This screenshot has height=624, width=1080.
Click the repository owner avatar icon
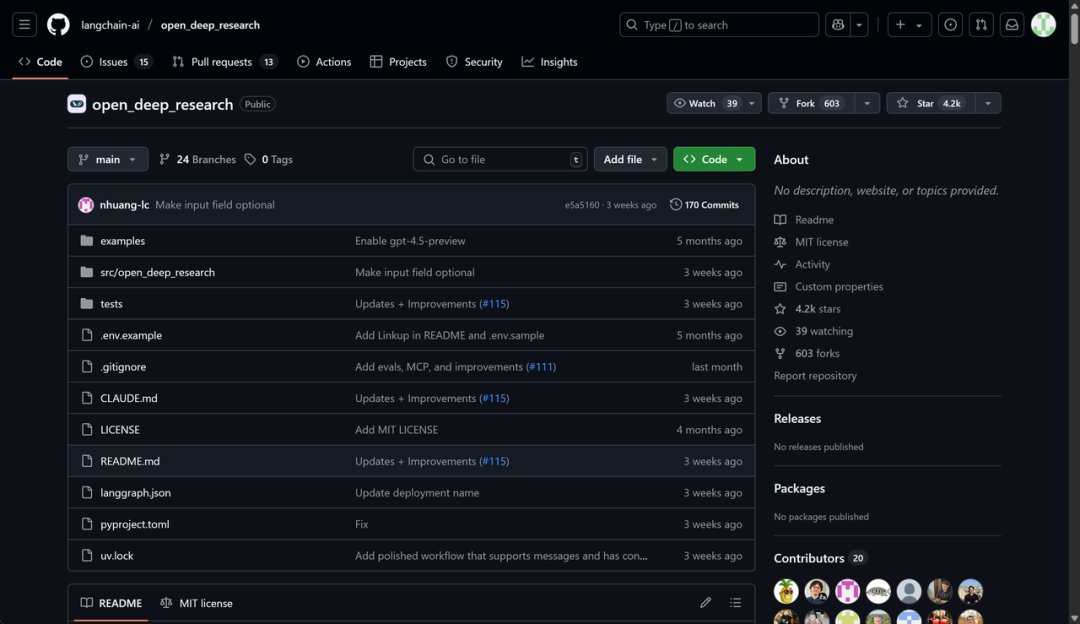(76, 104)
